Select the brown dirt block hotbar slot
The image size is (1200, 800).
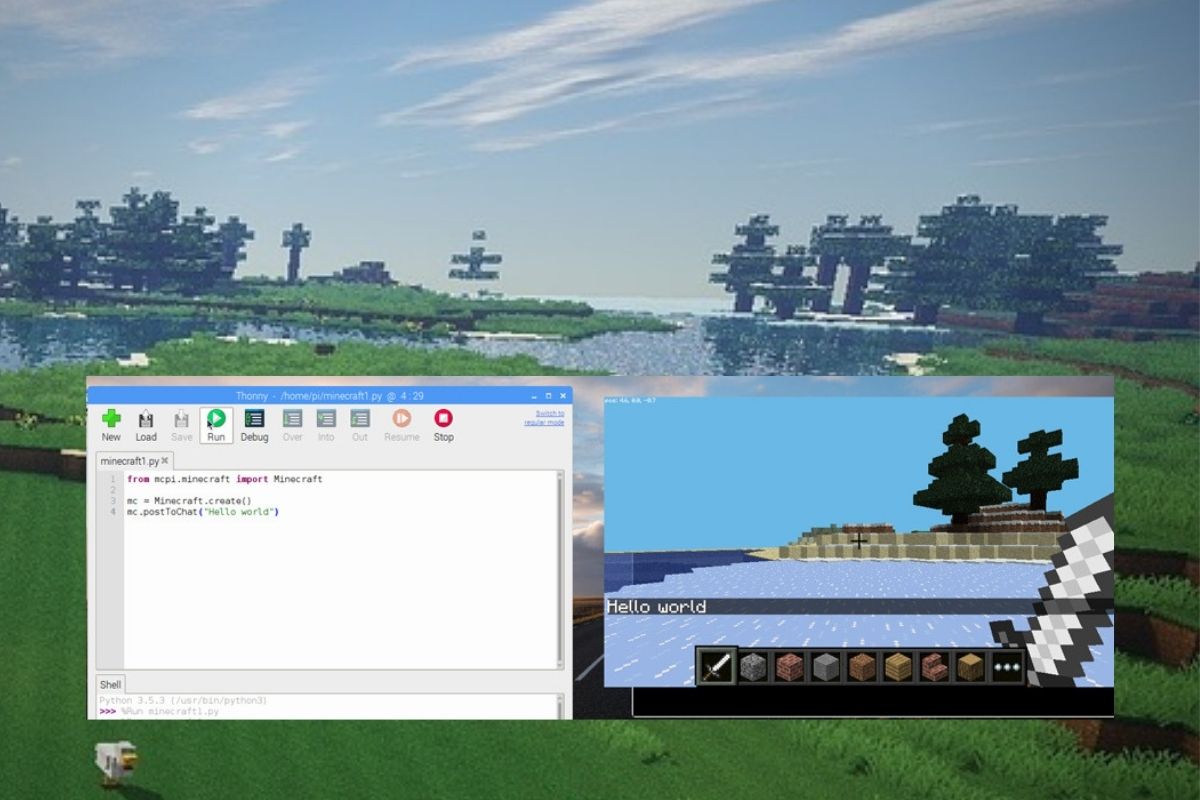861,666
